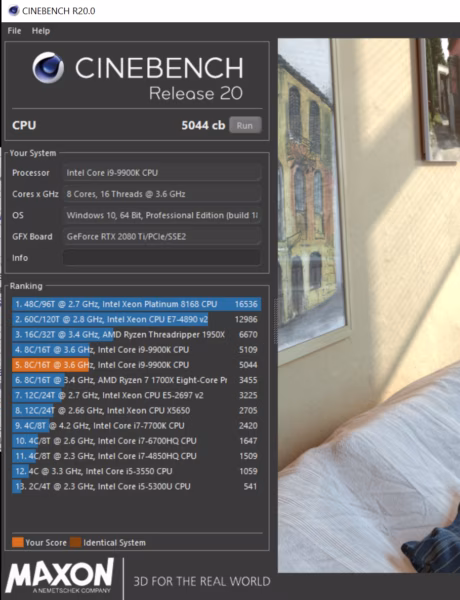Click the rendered room preview image

click(x=369, y=305)
